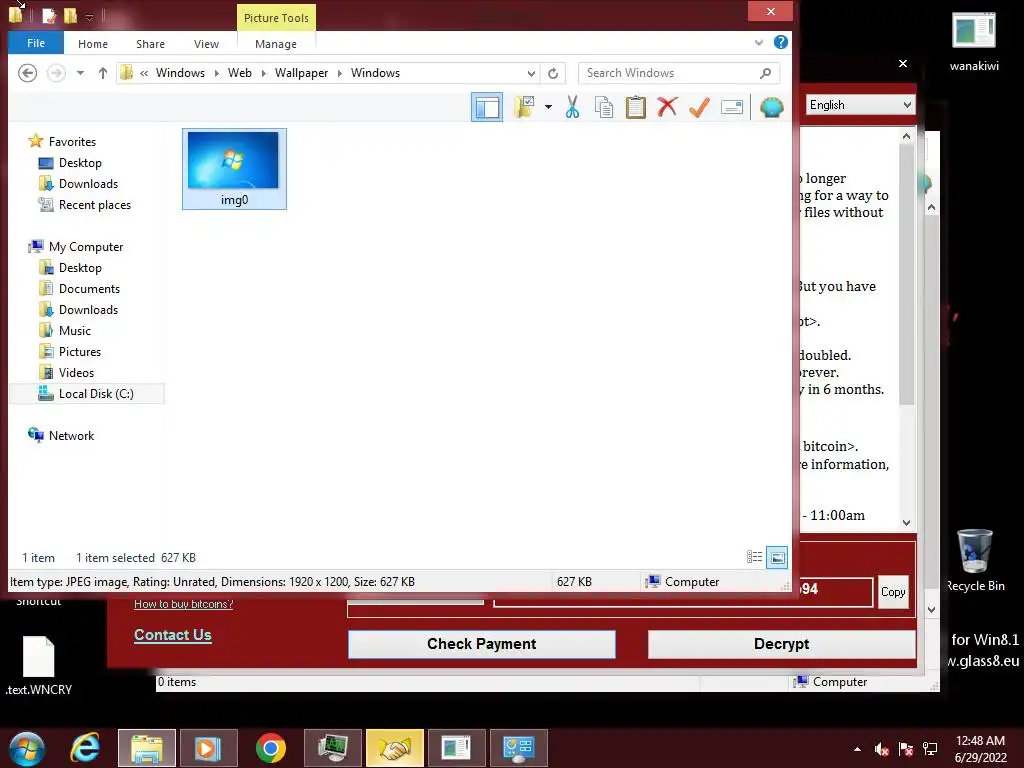Select Local Disk (C:) in navigation pane

pyautogui.click(x=88, y=394)
